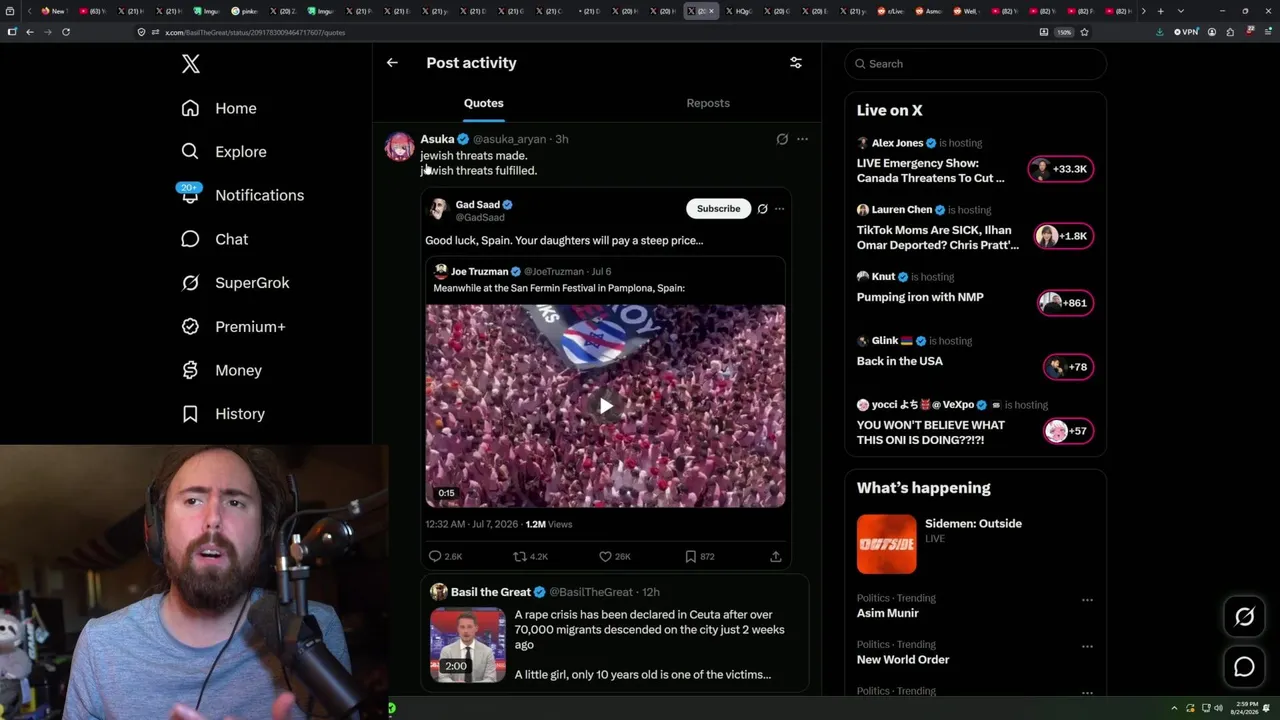Screen dimensions: 1280x720
Task: Click the X logo in the sidebar
Action: click(191, 64)
